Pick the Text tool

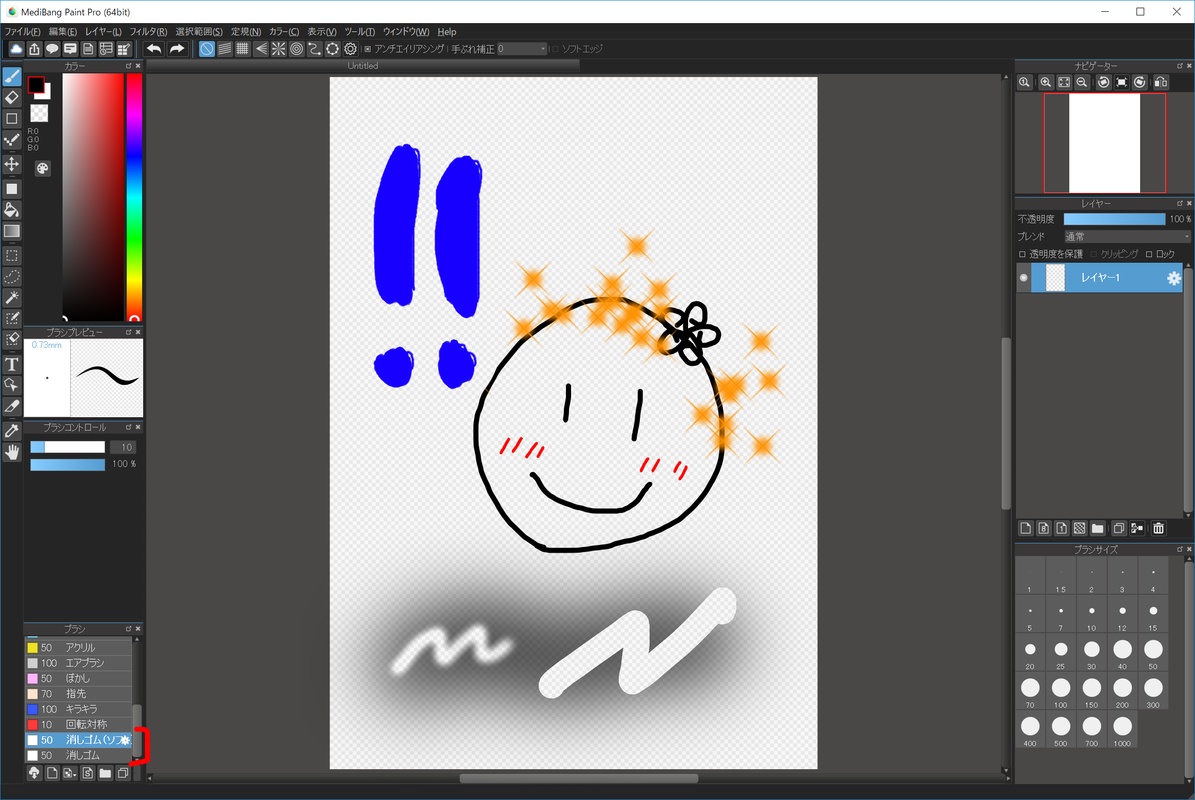[12, 364]
